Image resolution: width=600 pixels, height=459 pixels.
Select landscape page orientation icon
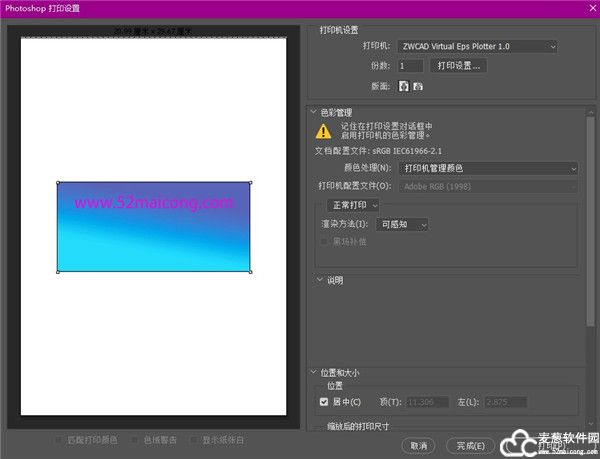tap(417, 87)
